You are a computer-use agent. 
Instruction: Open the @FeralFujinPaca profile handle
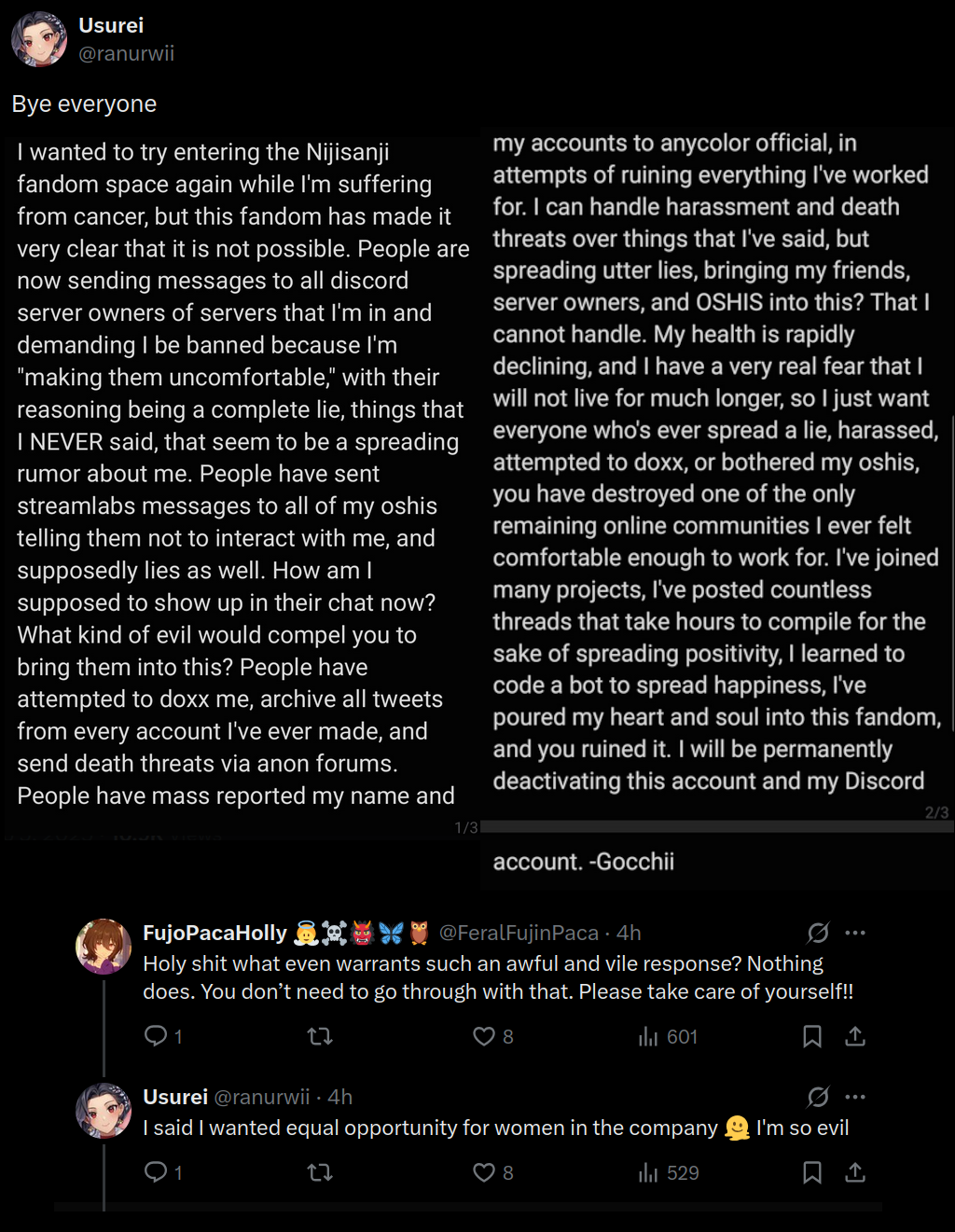[x=519, y=933]
